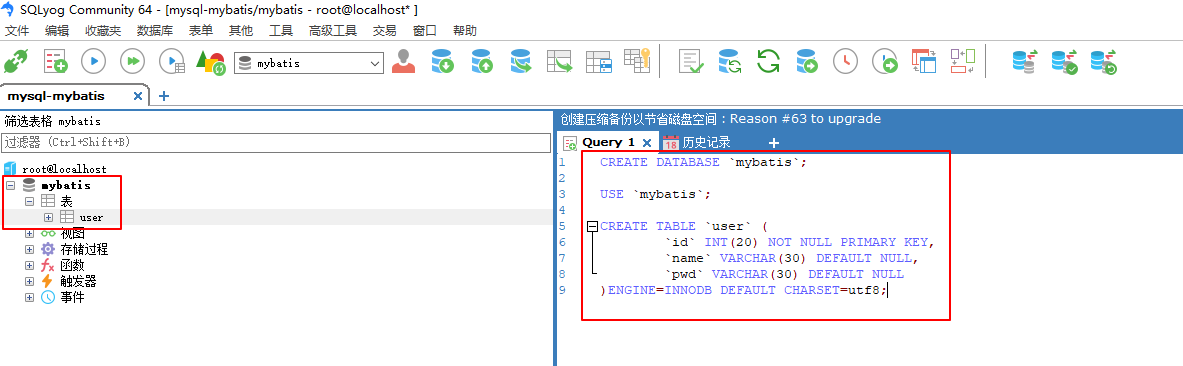Screen dimensions: 1183x366
Task: Add new query tab next to 历史记录
Action: (773, 143)
